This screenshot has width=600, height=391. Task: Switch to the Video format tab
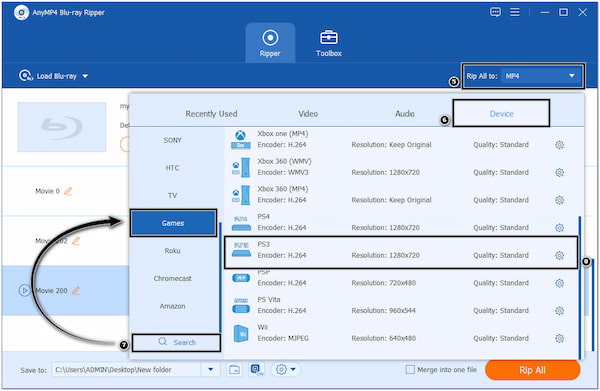(308, 114)
